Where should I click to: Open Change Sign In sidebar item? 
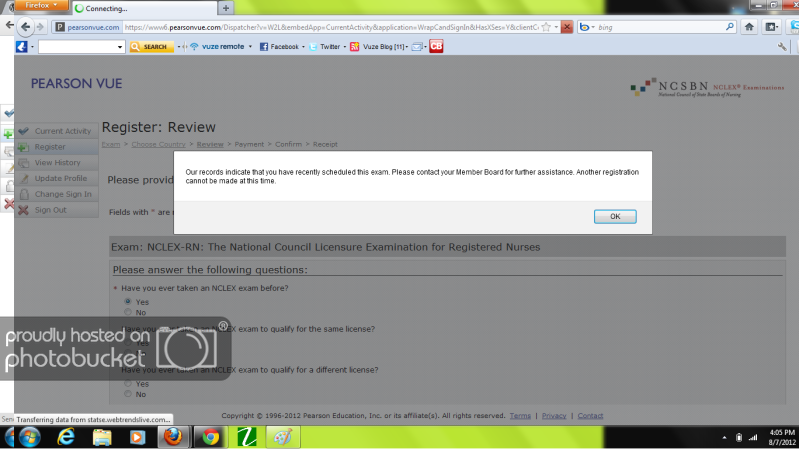[57, 194]
